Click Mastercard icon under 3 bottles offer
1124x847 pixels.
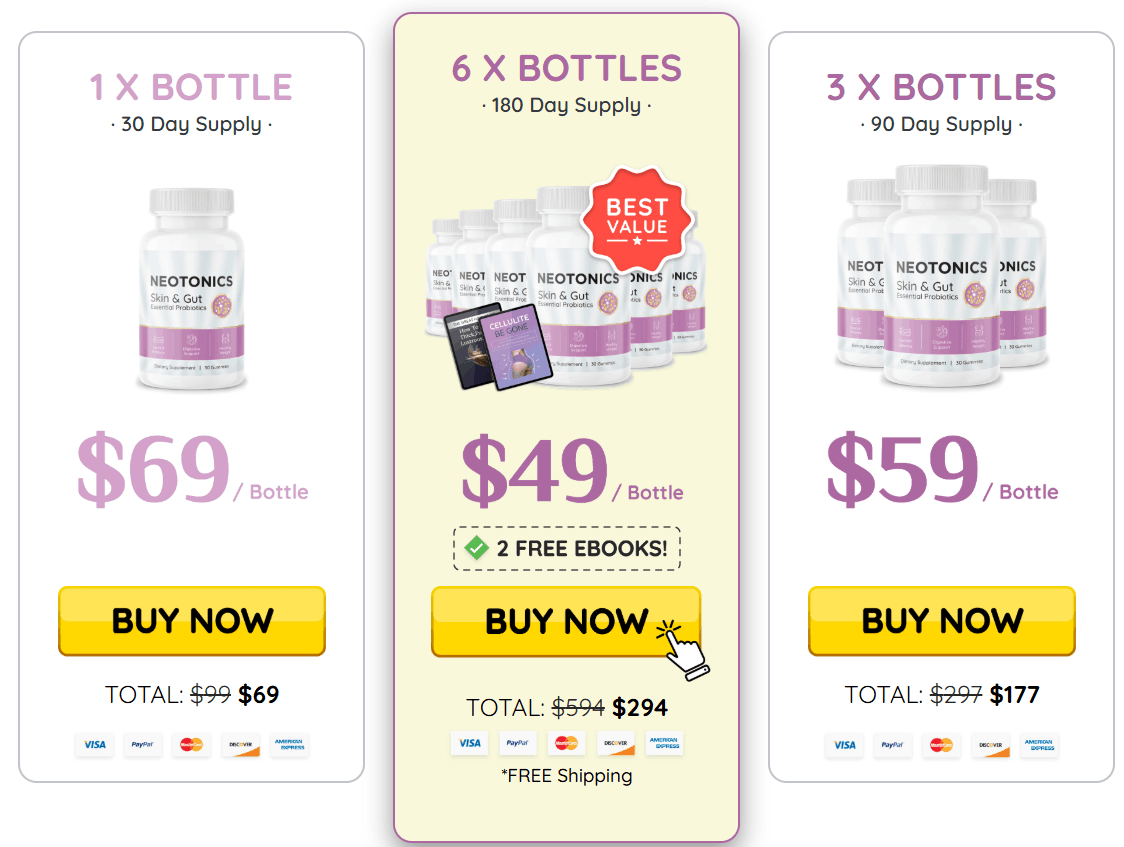pyautogui.click(x=940, y=745)
